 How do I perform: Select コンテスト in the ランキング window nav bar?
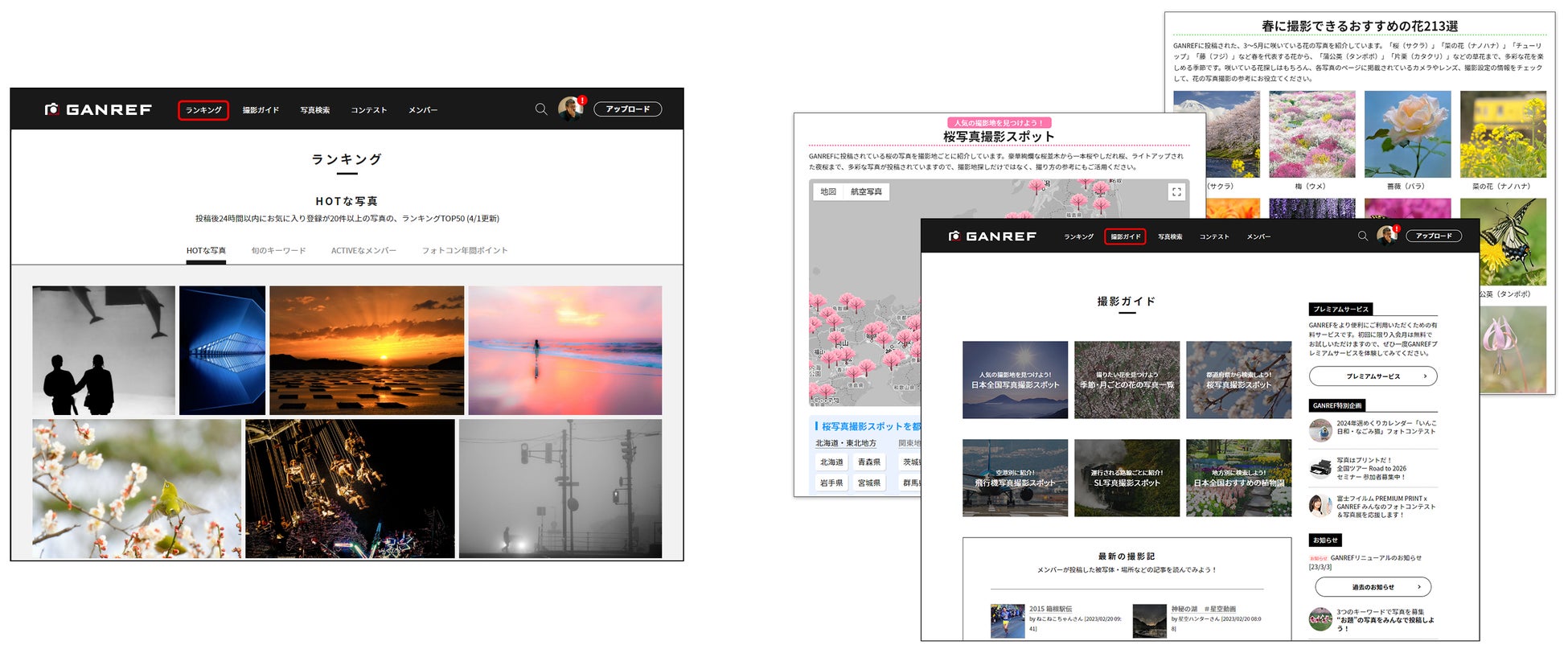coord(369,110)
